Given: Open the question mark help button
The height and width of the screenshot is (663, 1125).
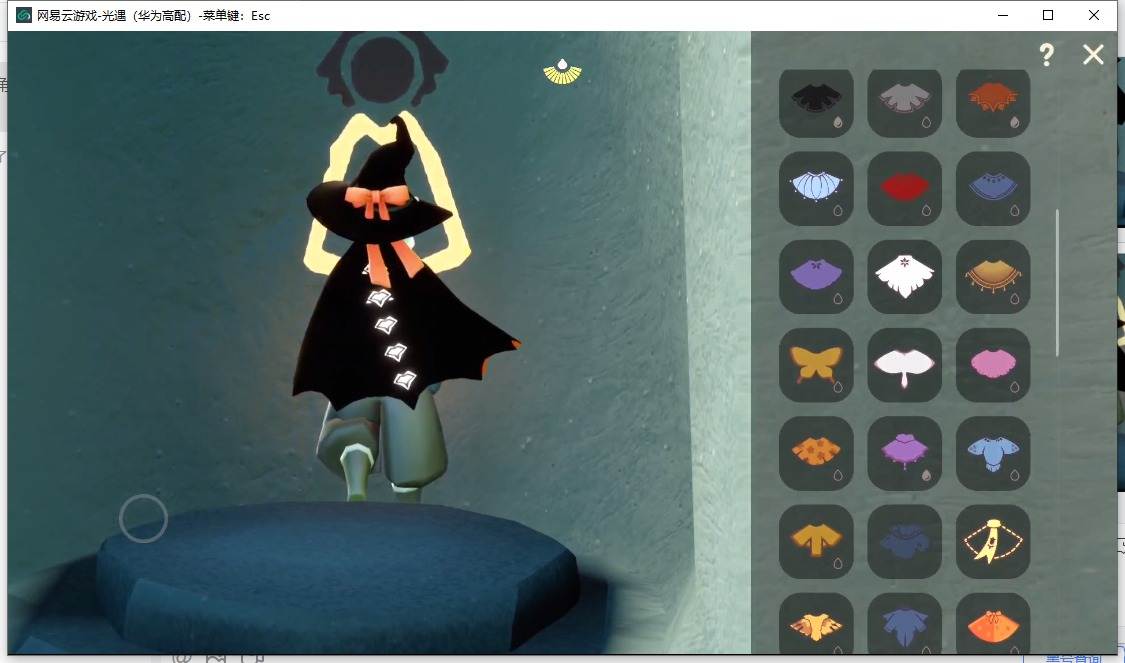Looking at the screenshot, I should coord(1046,55).
